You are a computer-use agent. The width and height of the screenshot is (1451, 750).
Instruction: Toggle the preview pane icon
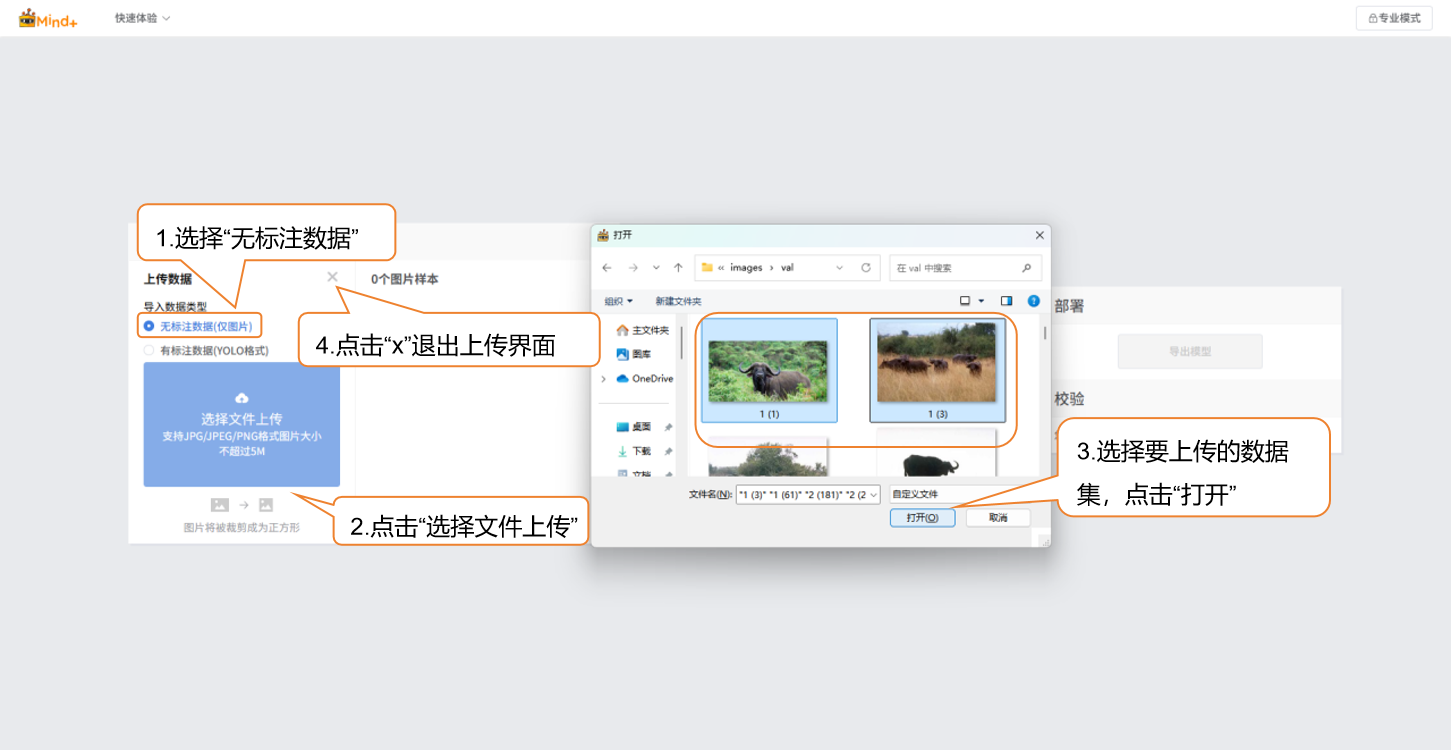tap(1006, 301)
